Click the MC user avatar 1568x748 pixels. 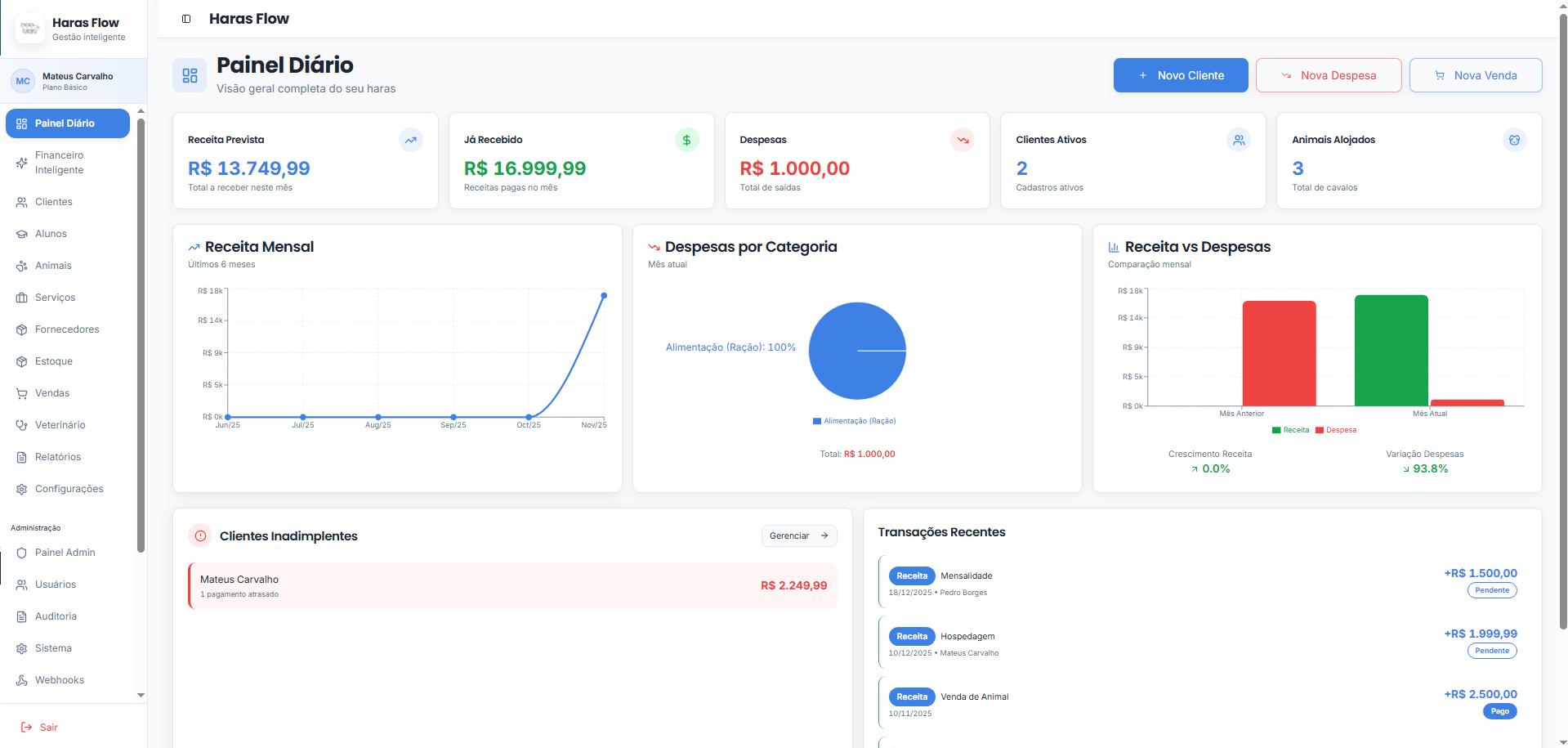pyautogui.click(x=23, y=81)
